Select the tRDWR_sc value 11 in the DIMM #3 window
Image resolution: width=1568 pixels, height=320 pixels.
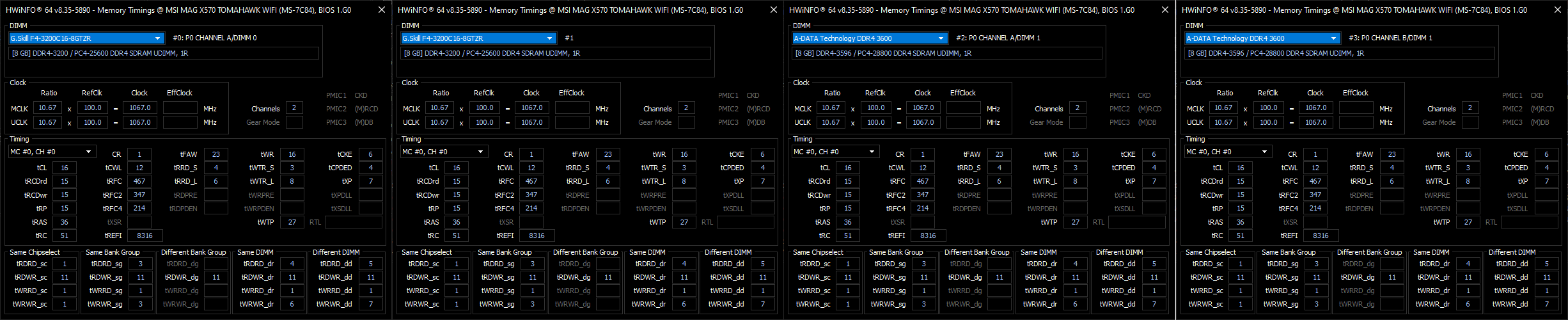1241,277
